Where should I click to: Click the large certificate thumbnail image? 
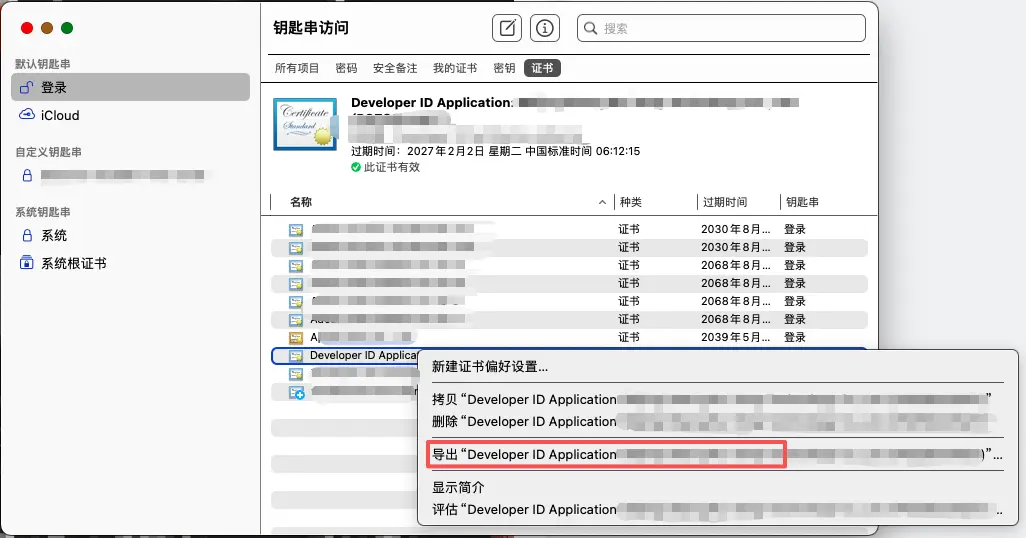306,124
